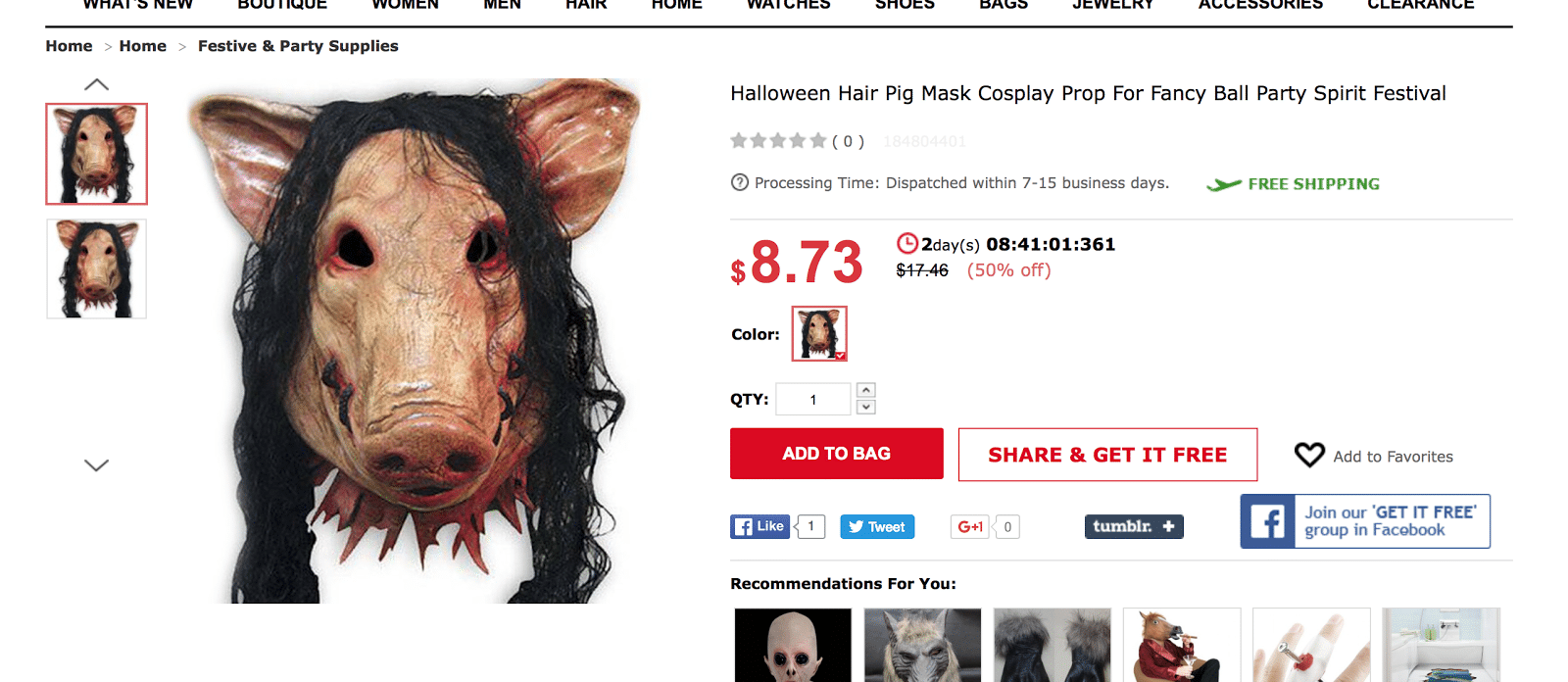1568x682 pixels.
Task: Click the ADD TO BAG button
Action: pyautogui.click(x=837, y=454)
